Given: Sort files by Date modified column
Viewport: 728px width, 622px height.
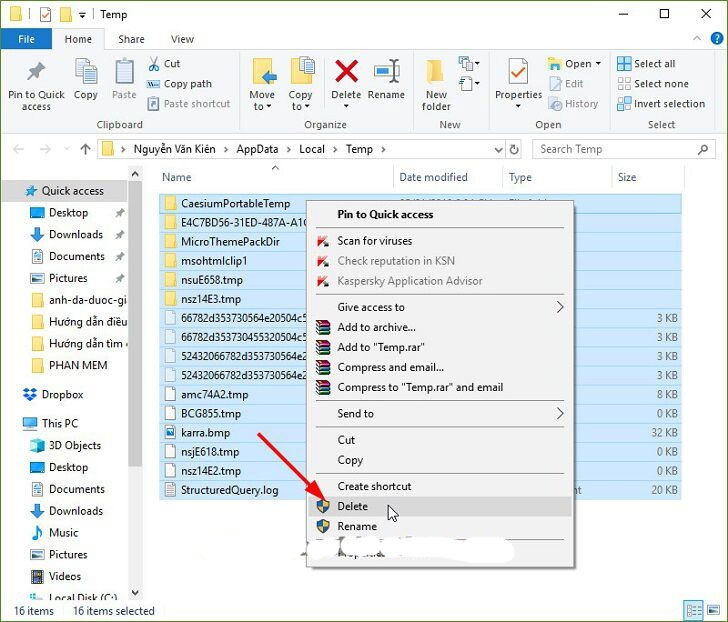Looking at the screenshot, I should [x=433, y=177].
